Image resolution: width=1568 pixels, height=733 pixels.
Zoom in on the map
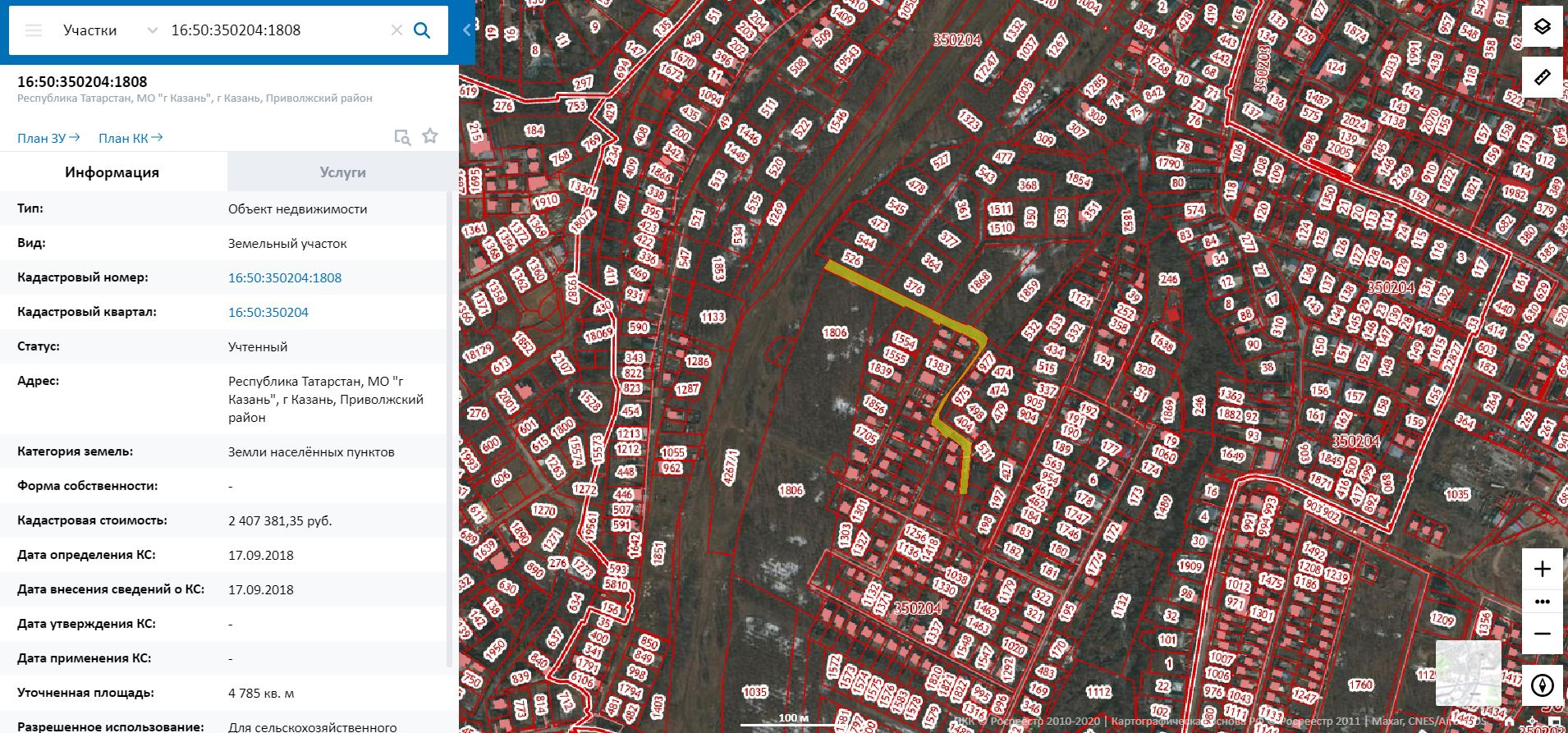pos(1542,569)
